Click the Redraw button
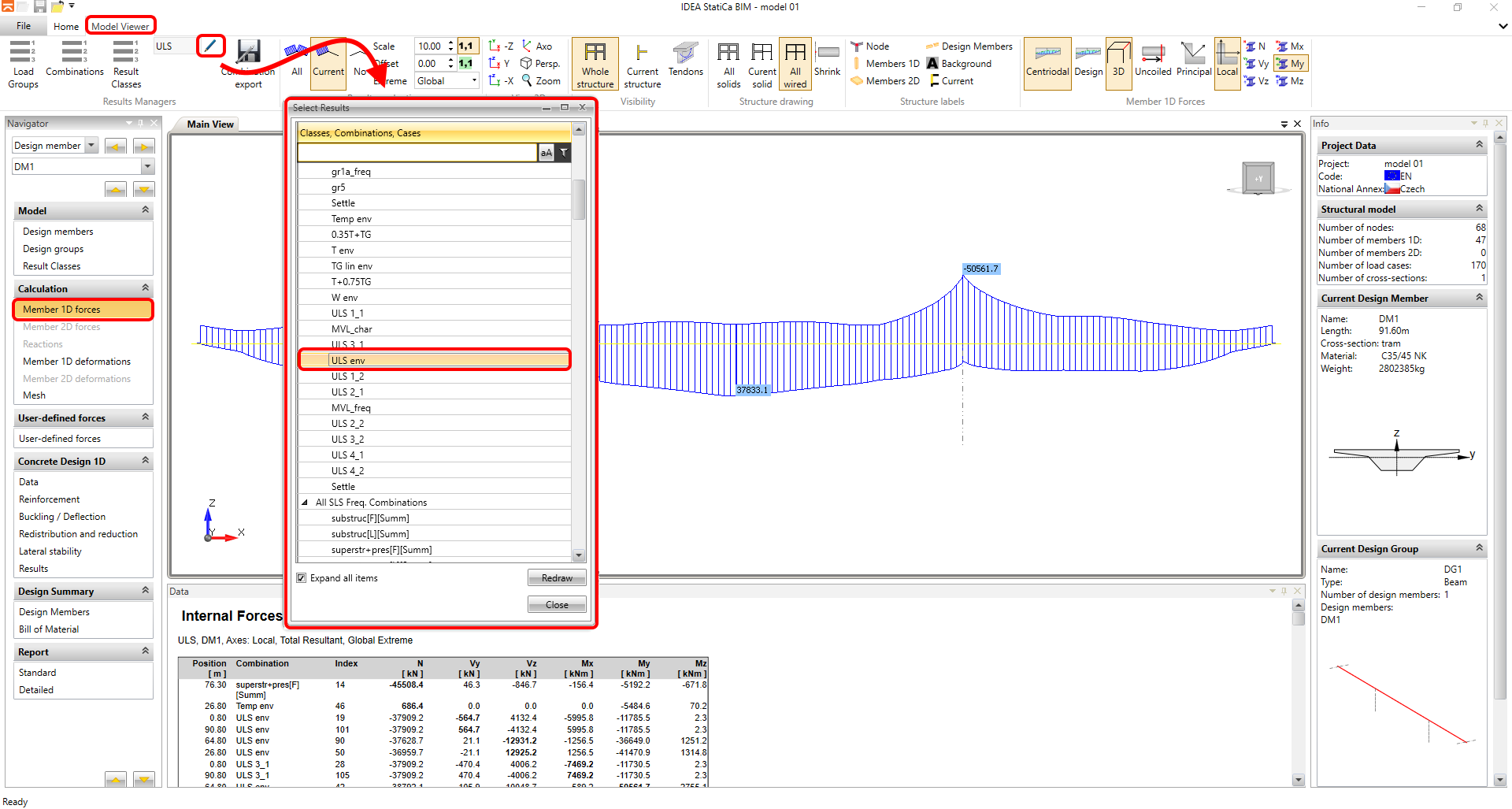This screenshot has height=809, width=1512. [x=557, y=578]
